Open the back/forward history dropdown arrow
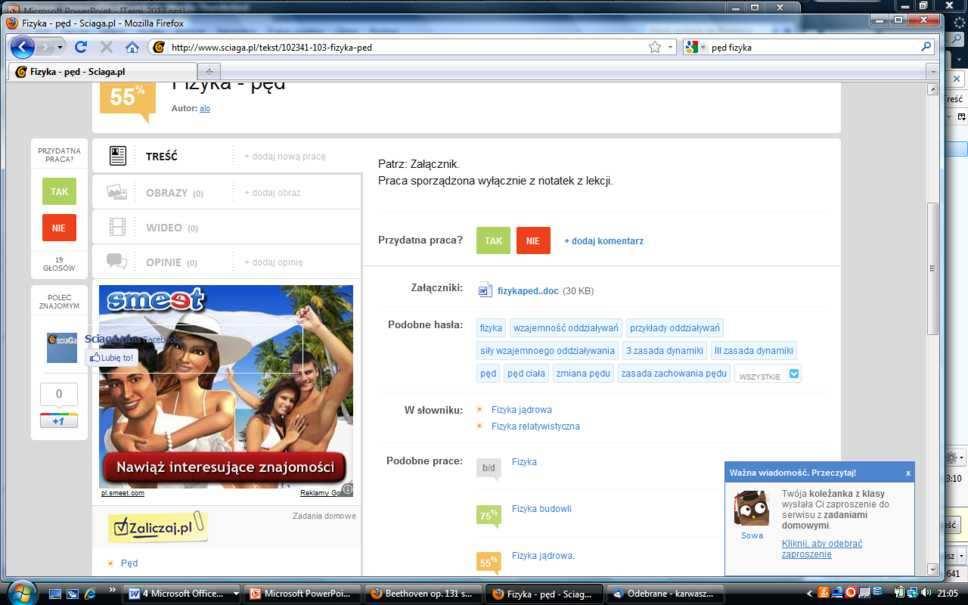The height and width of the screenshot is (605, 968). [x=60, y=47]
